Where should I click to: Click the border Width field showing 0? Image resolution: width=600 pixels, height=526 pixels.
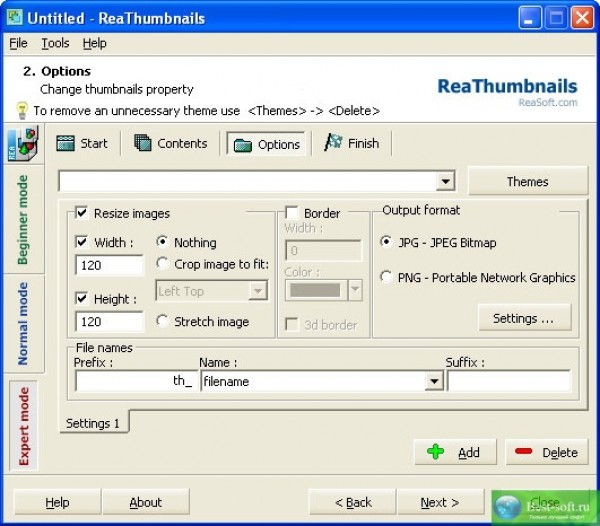[x=323, y=251]
